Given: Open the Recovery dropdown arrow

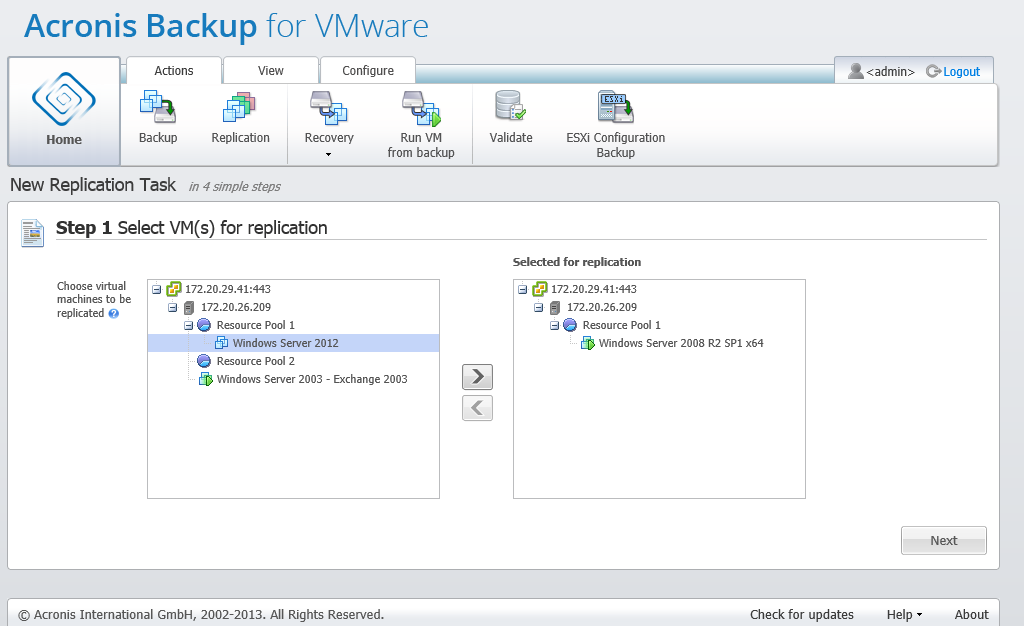Looking at the screenshot, I should tap(328, 155).
